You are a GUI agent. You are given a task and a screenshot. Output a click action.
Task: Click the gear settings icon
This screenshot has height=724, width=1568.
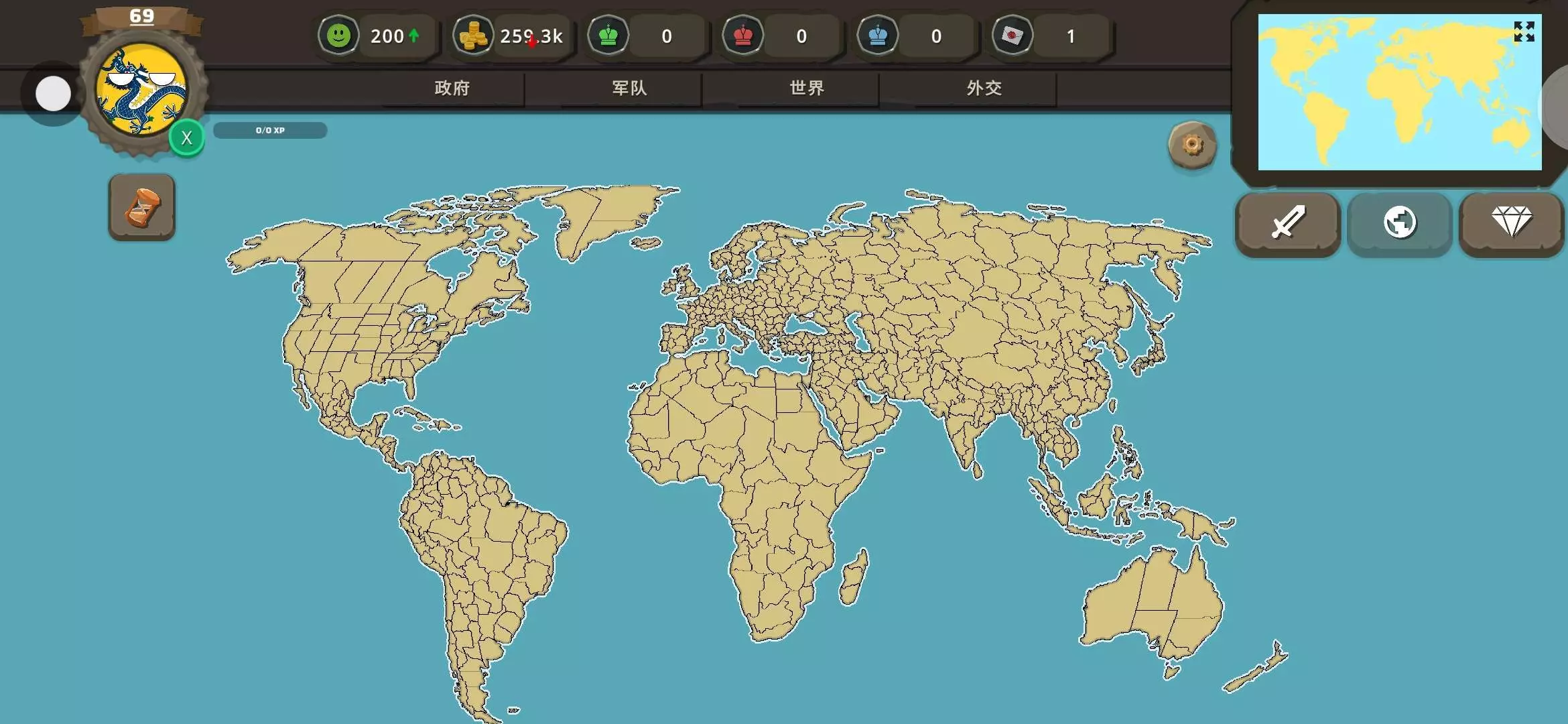[1192, 145]
